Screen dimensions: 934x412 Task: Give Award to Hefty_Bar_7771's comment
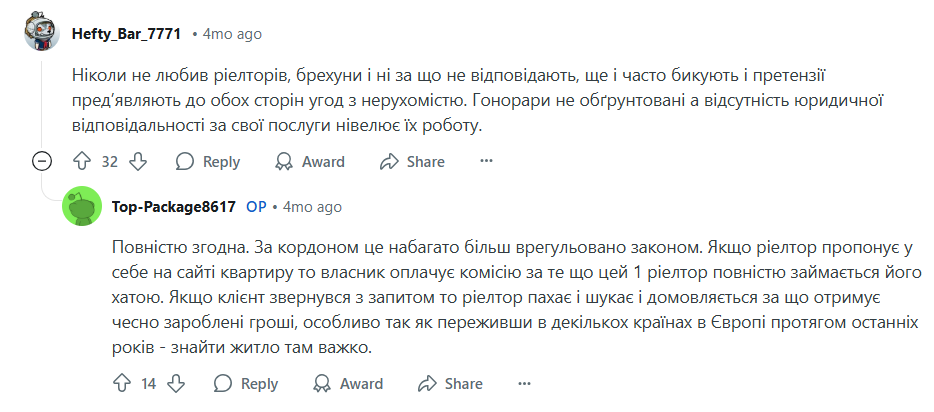tap(310, 162)
